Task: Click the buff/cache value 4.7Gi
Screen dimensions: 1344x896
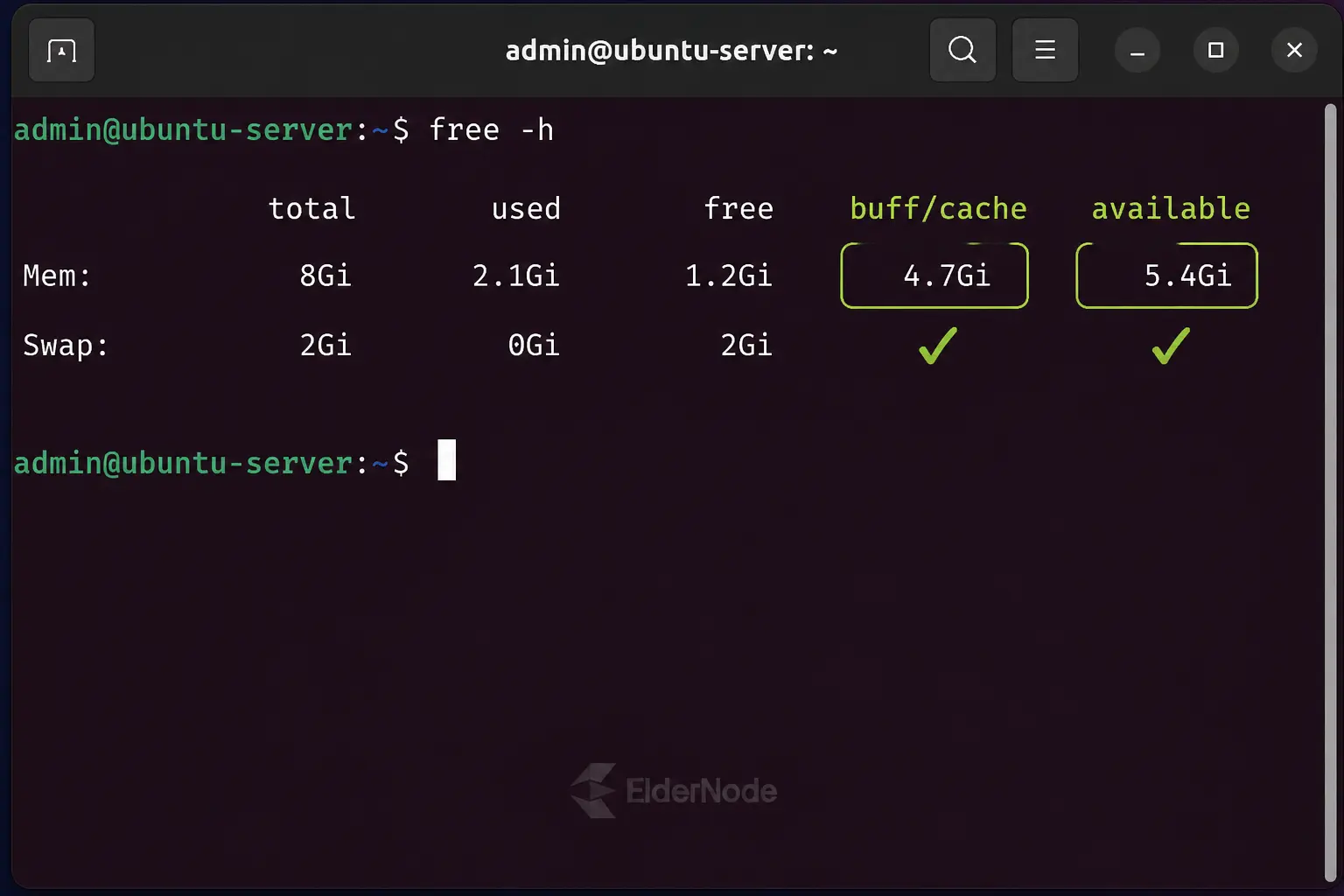Action: tap(947, 276)
